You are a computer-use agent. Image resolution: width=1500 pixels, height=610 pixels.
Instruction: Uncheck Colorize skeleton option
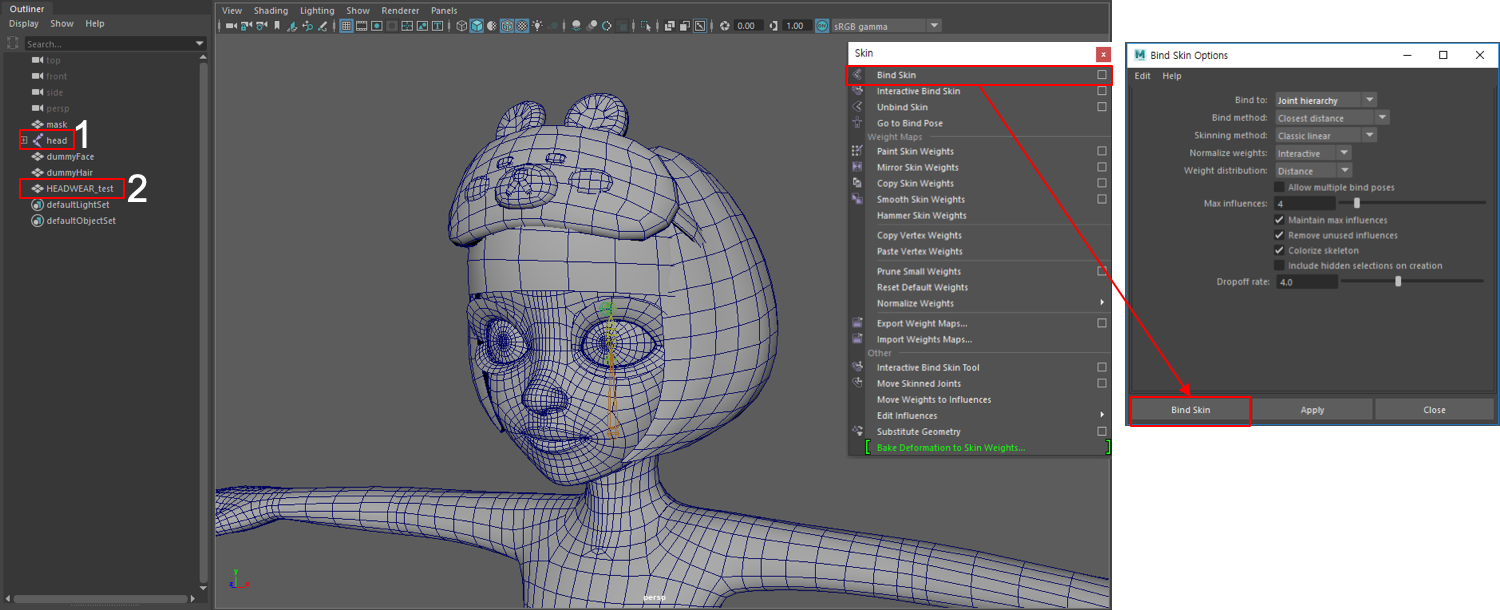point(1279,250)
